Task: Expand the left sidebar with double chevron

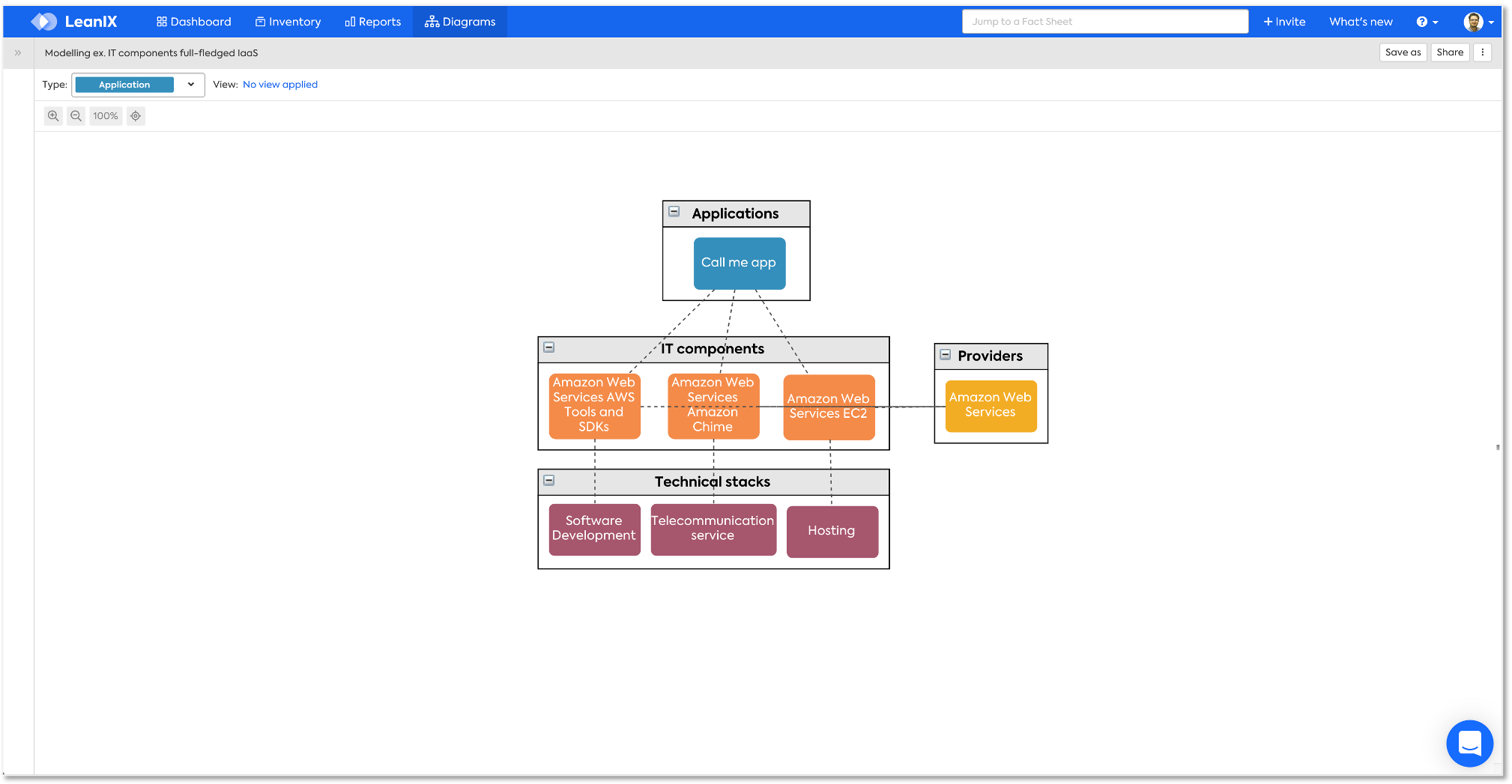Action: click(18, 53)
